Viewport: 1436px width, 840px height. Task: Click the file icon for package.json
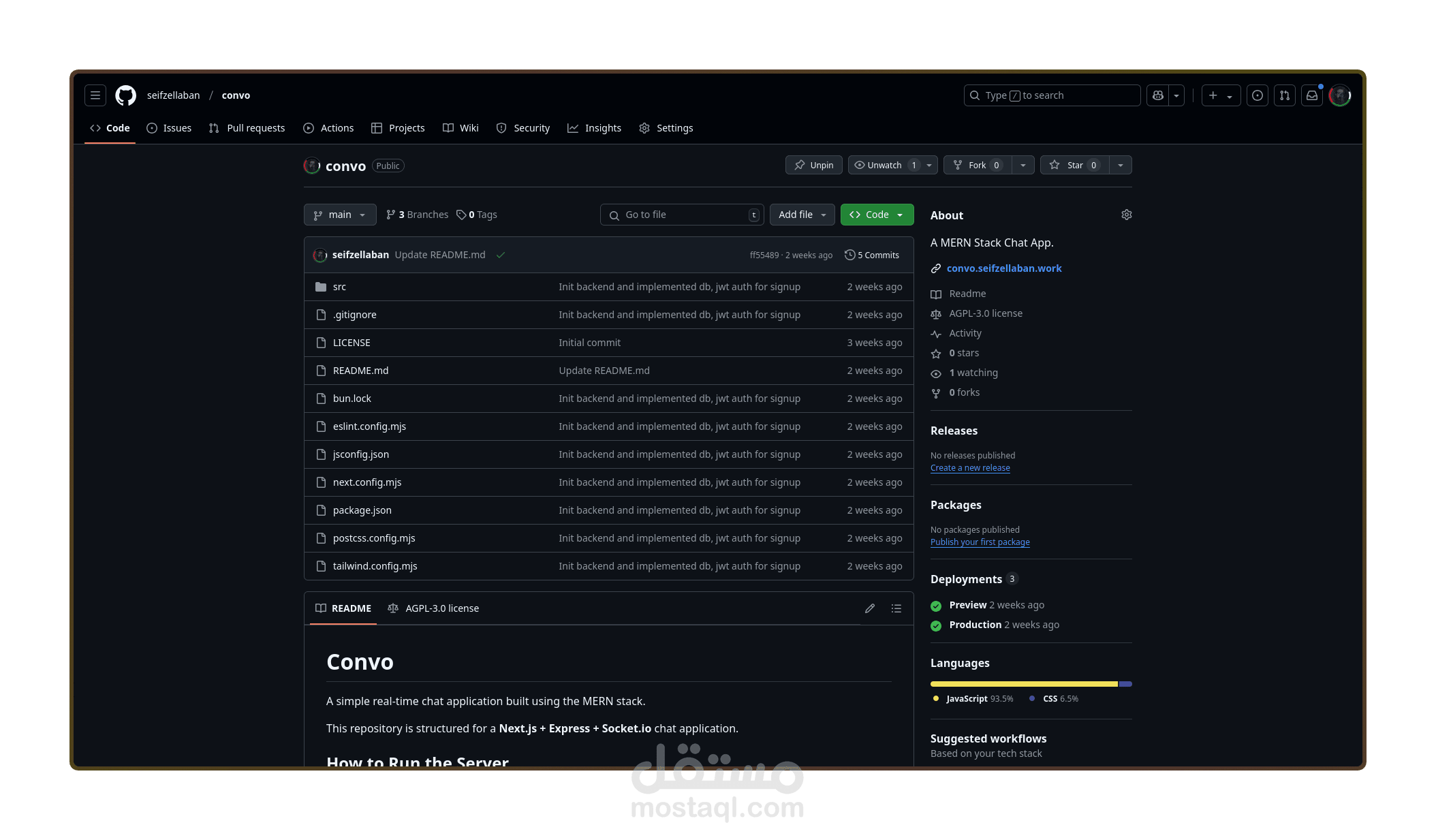click(x=321, y=510)
